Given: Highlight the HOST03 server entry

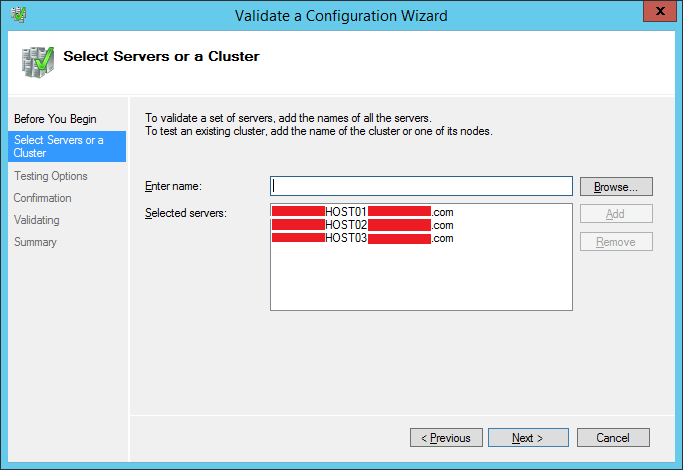Looking at the screenshot, I should click(x=362, y=238).
